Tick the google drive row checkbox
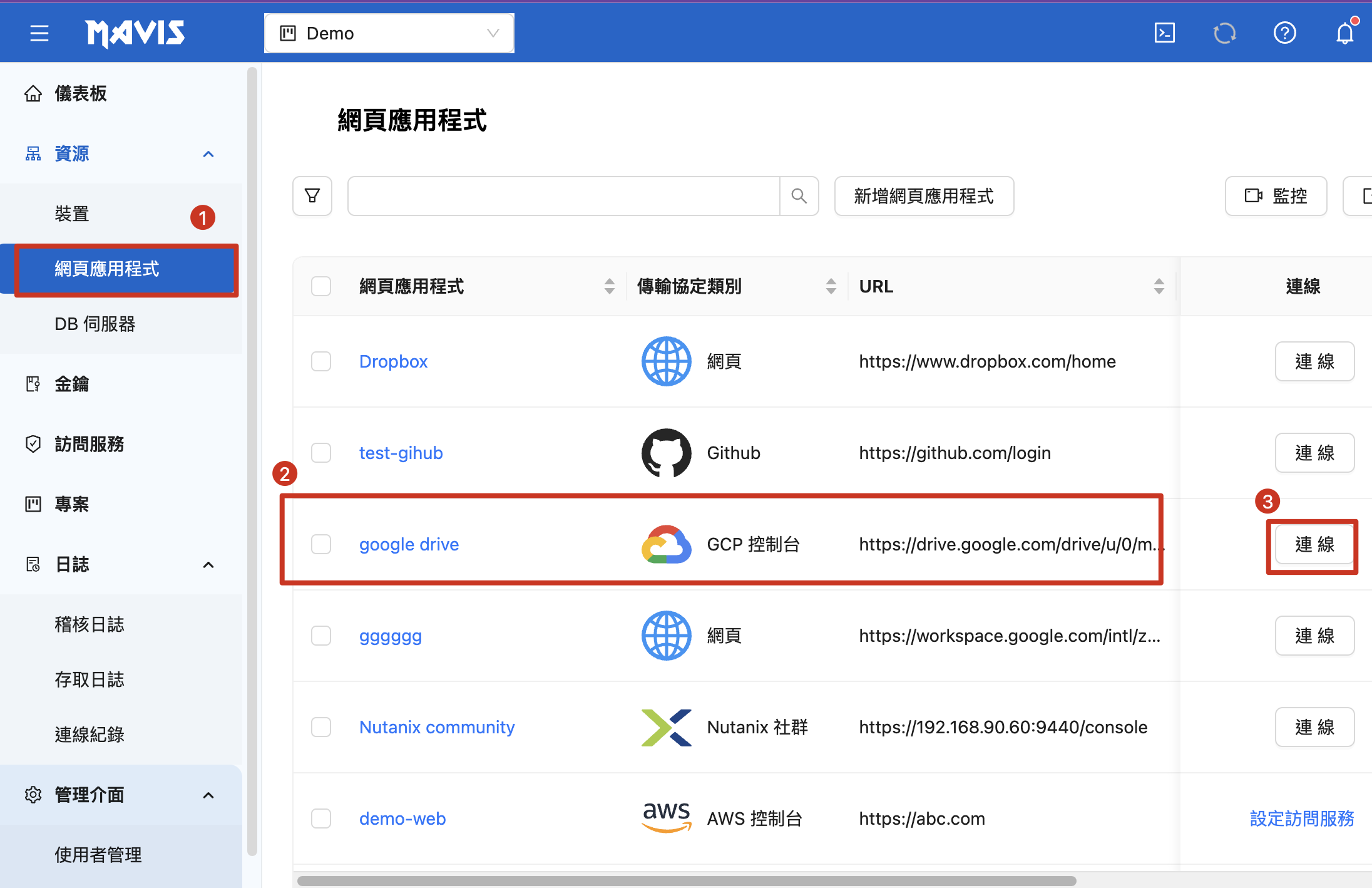 (321, 544)
